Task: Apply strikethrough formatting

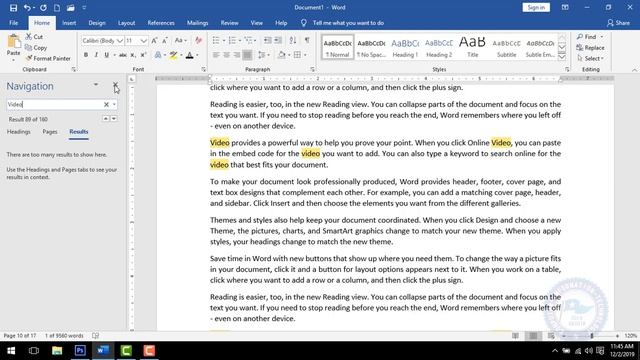Action: coord(122,55)
